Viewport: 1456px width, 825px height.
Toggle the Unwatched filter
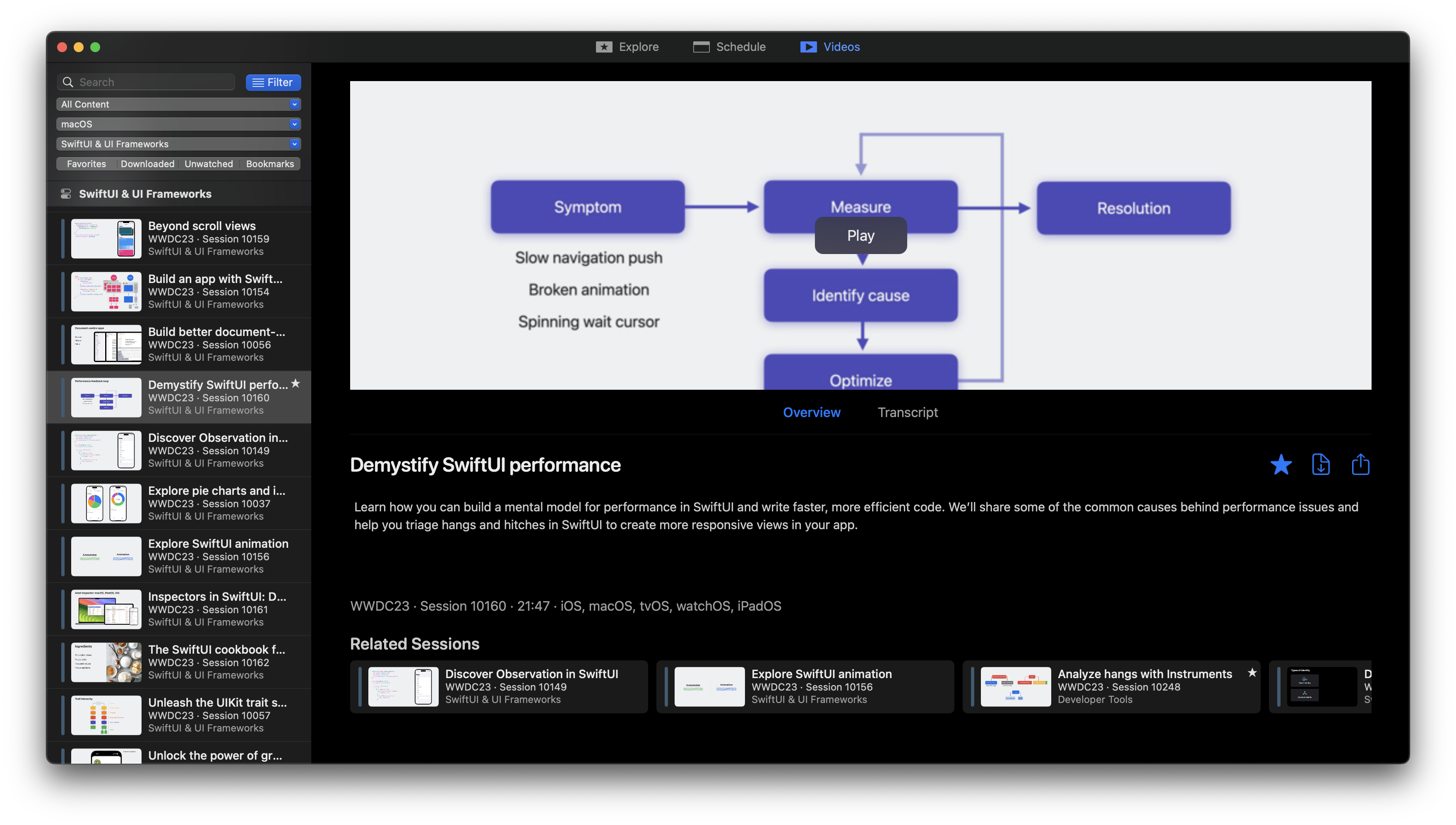click(x=209, y=164)
